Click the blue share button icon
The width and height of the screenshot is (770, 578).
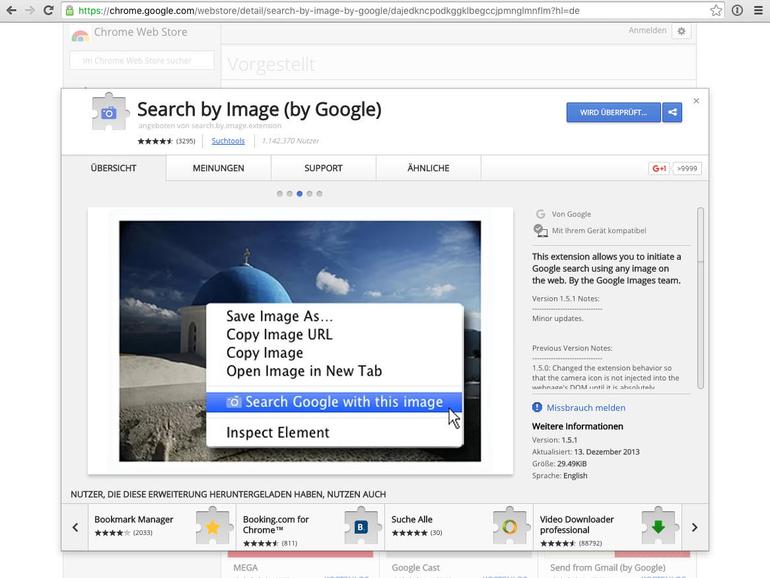[672, 112]
